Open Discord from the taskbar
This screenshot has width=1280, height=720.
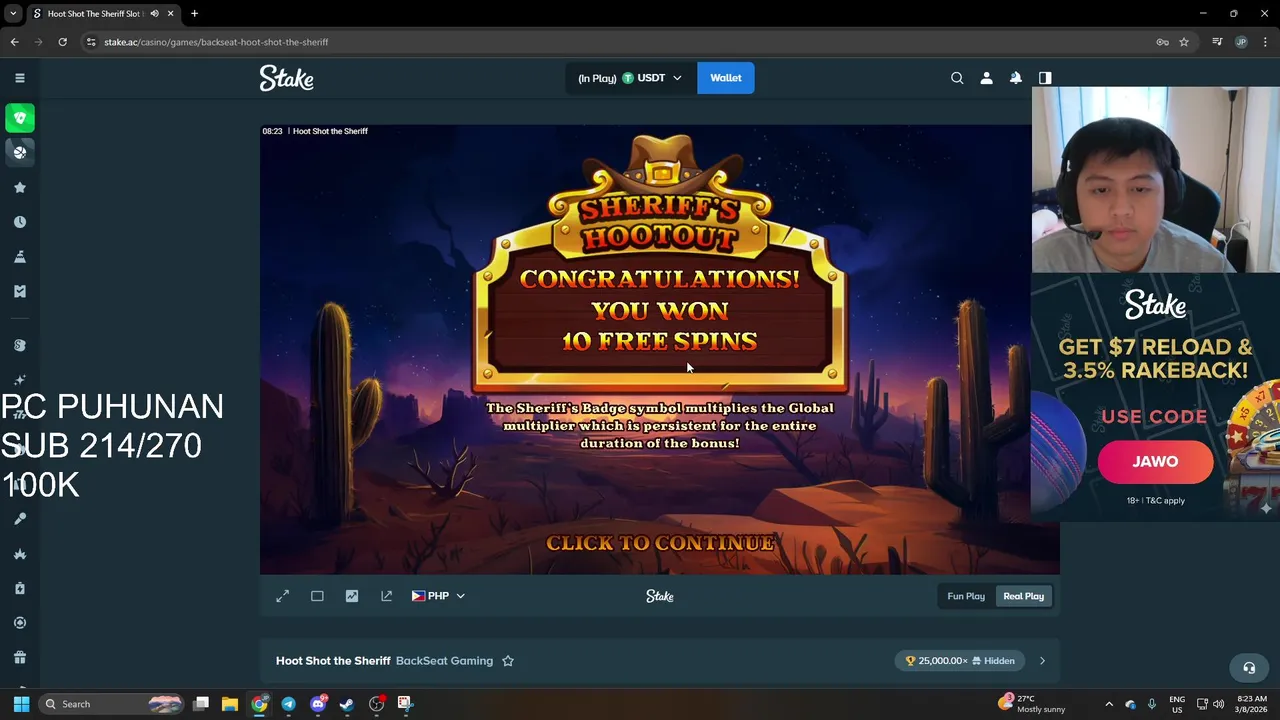pos(318,704)
